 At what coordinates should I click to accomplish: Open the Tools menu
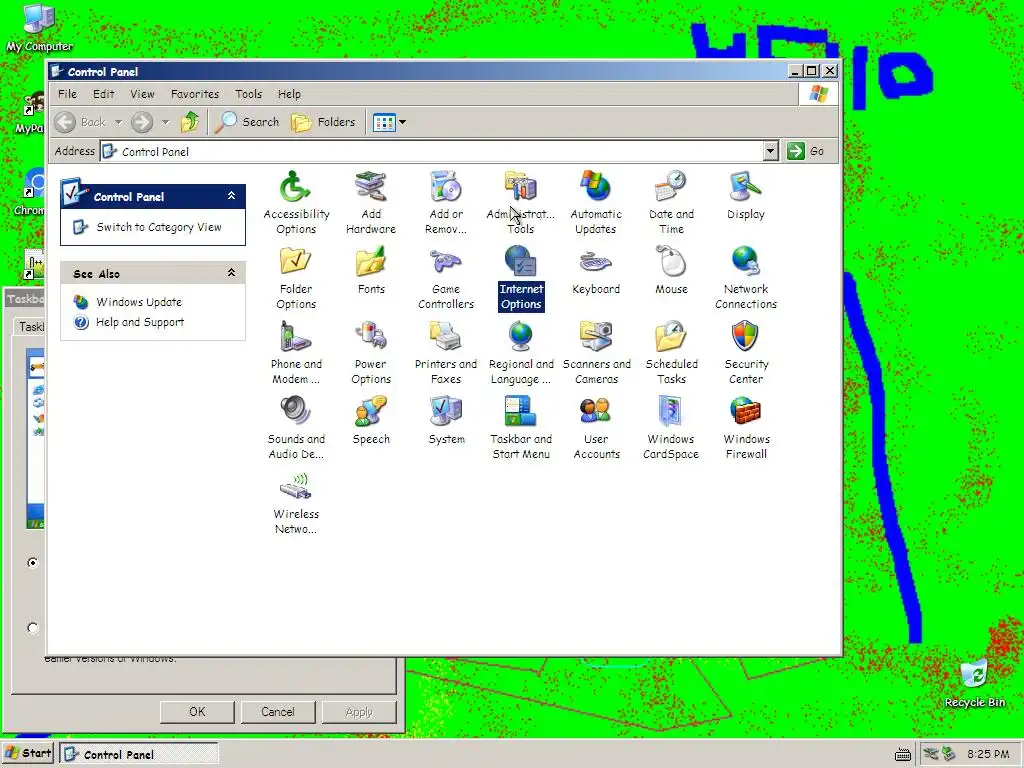coord(248,94)
